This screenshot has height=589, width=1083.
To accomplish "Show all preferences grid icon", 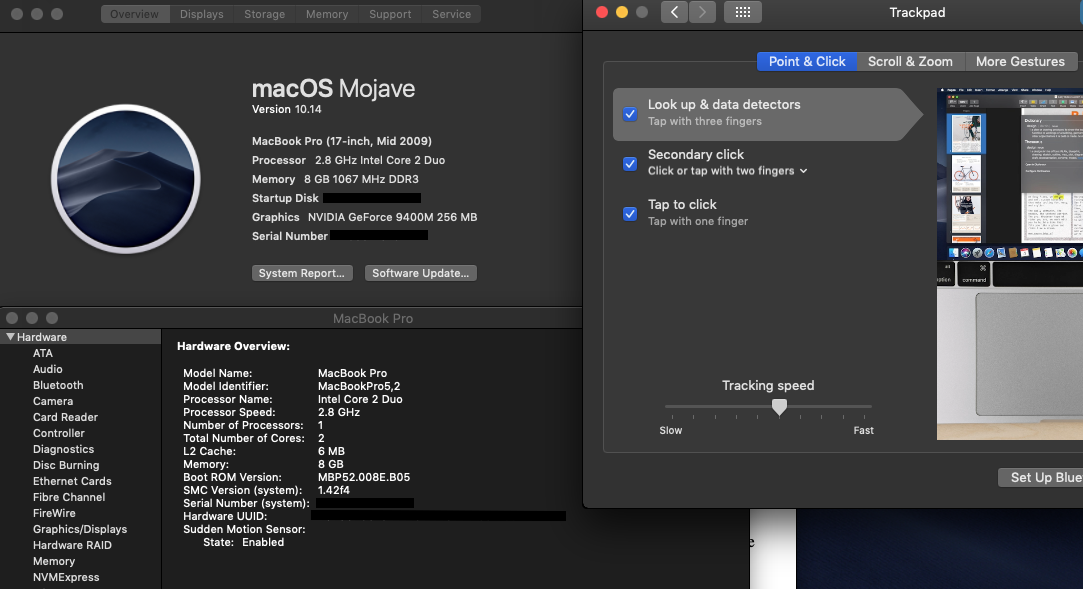I will 742,12.
